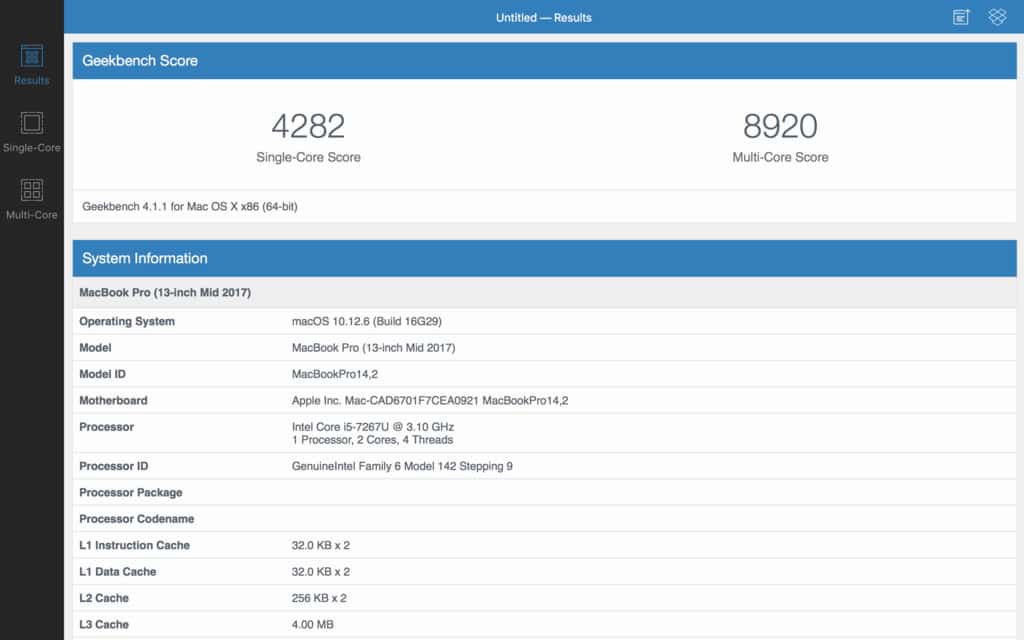Click Model value MacBook Pro (13-inch Mid 2017)
The width and height of the screenshot is (1024, 640).
tap(374, 348)
